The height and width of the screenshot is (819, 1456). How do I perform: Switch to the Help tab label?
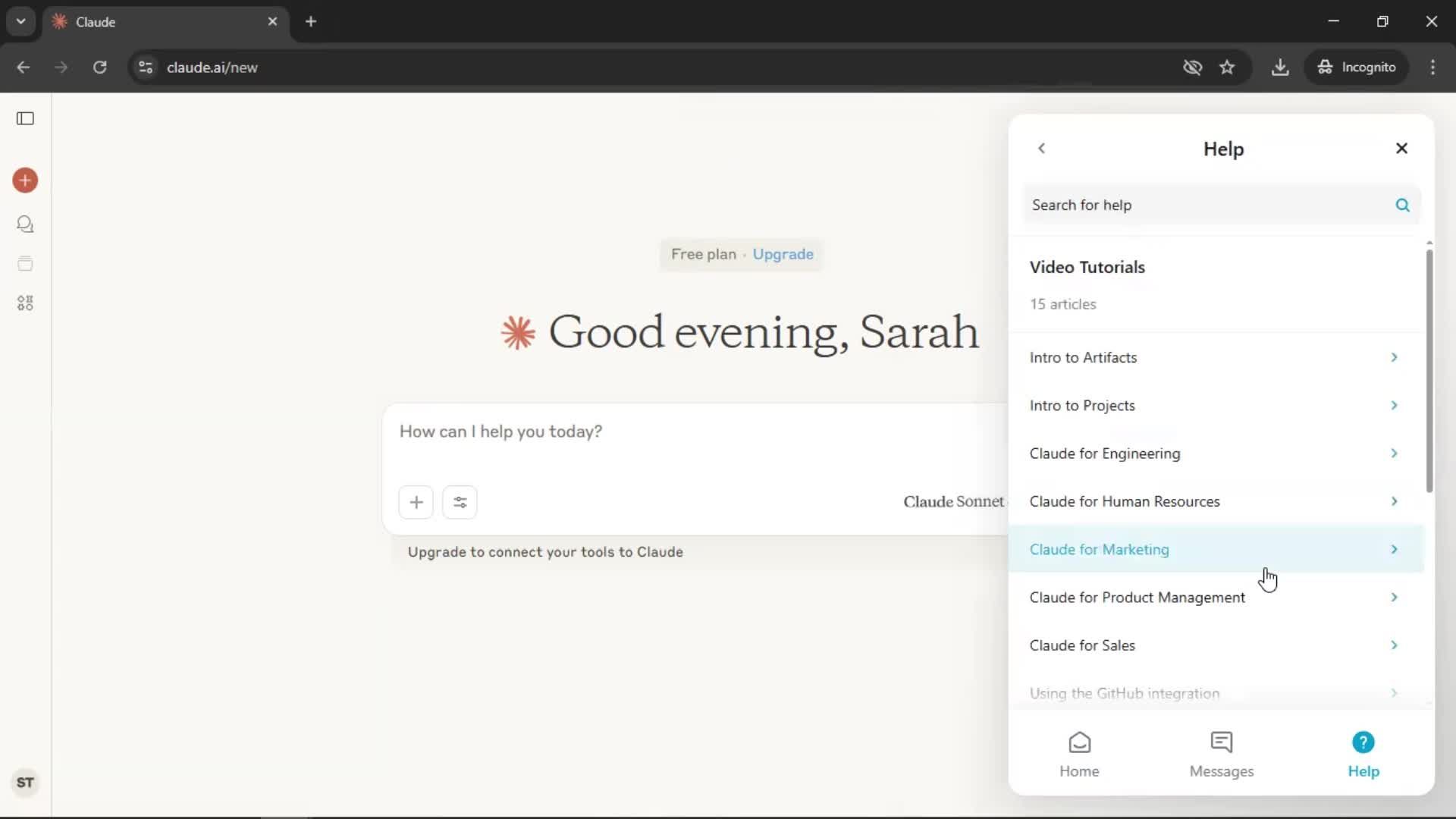pos(1363,771)
